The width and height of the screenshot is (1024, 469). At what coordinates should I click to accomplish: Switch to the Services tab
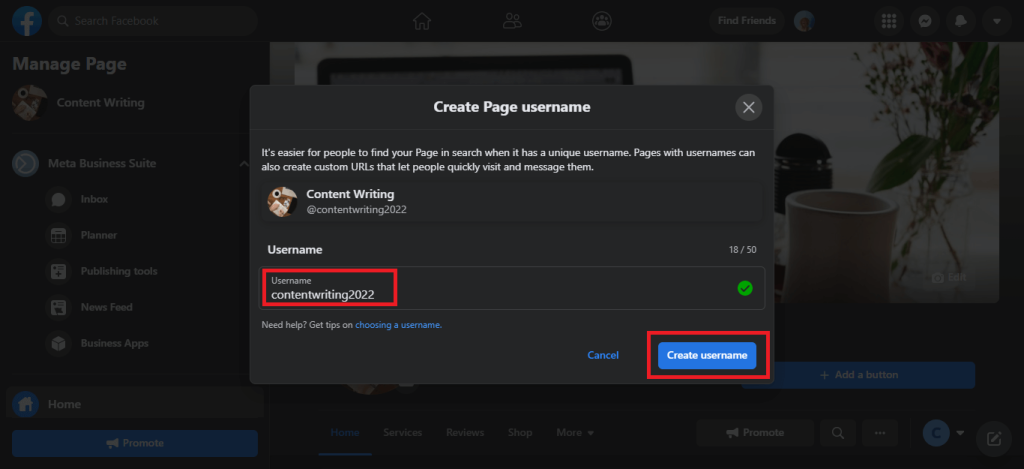[402, 432]
